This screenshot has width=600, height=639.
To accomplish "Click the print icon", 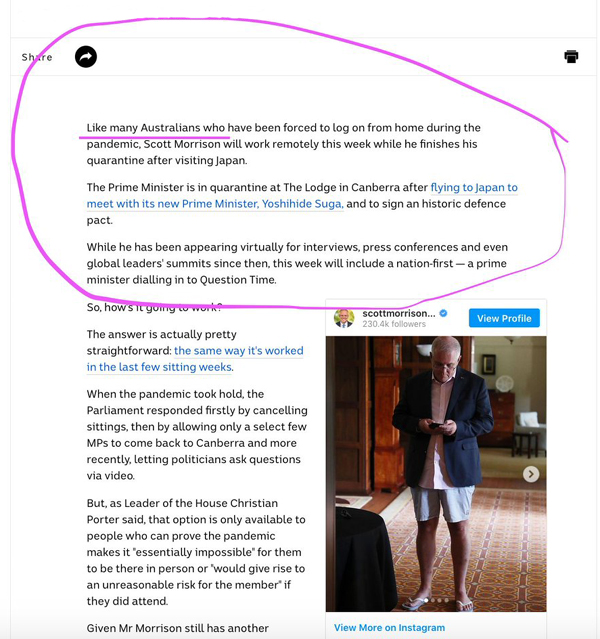I will pos(571,56).
